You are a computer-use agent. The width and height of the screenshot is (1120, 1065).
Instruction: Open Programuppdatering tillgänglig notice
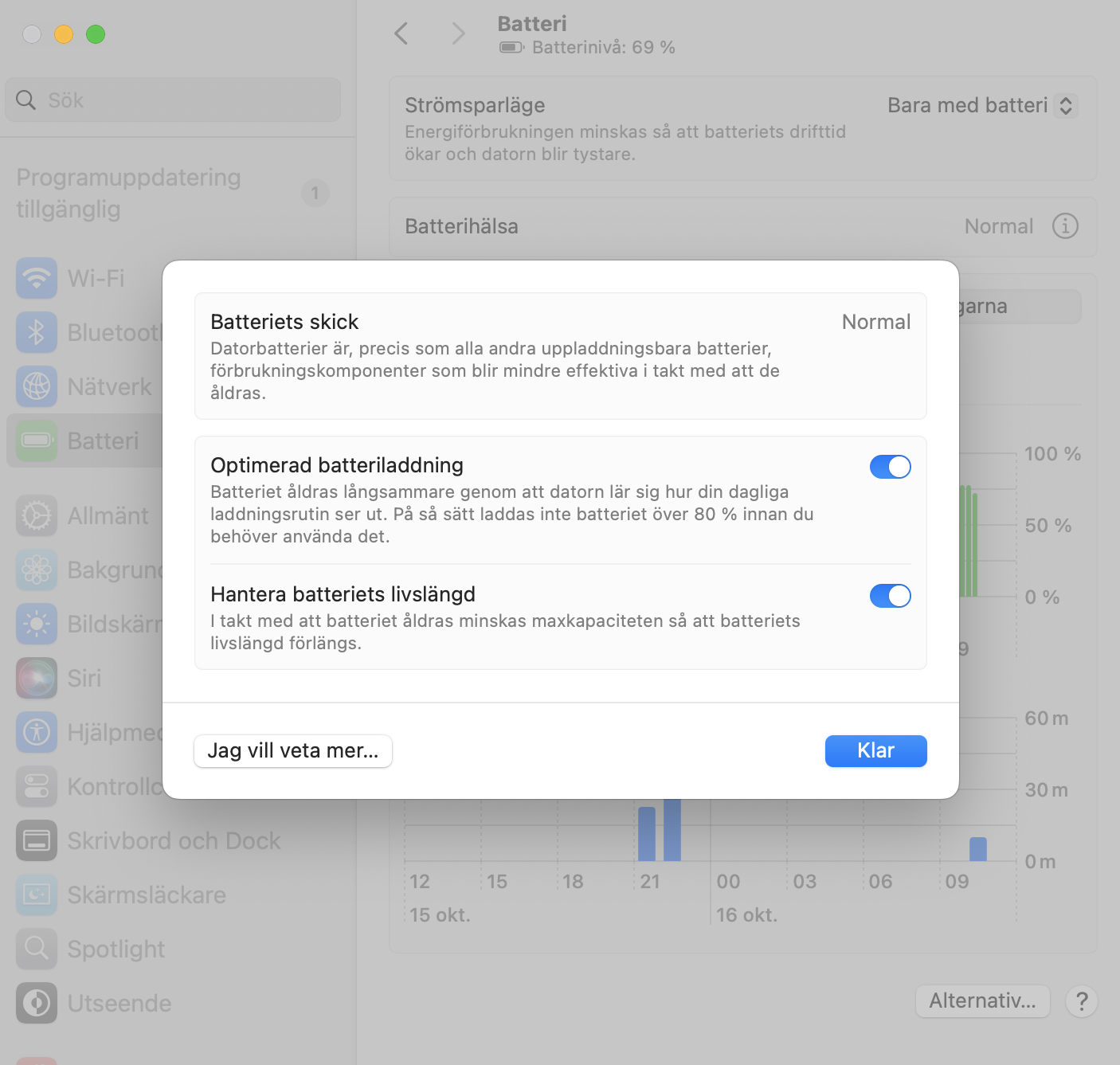[173, 193]
